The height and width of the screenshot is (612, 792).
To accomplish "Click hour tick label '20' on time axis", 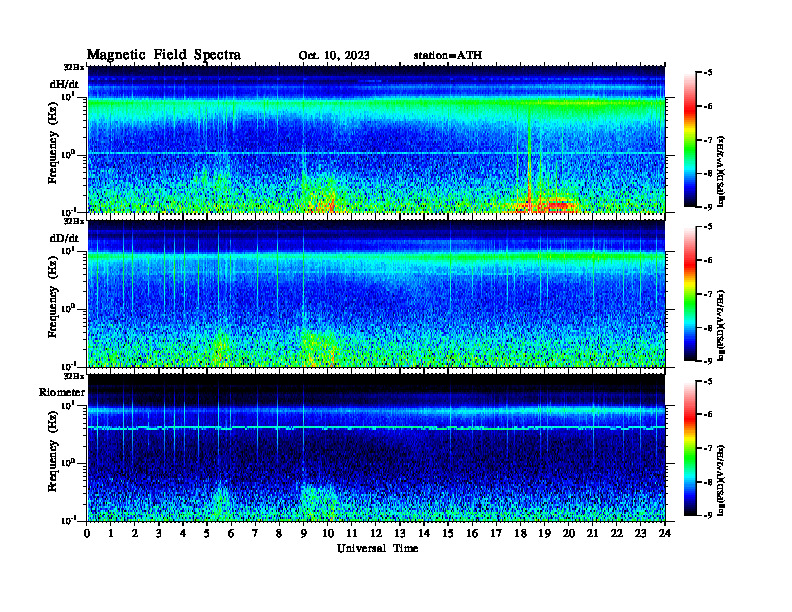I will pyautogui.click(x=568, y=533).
